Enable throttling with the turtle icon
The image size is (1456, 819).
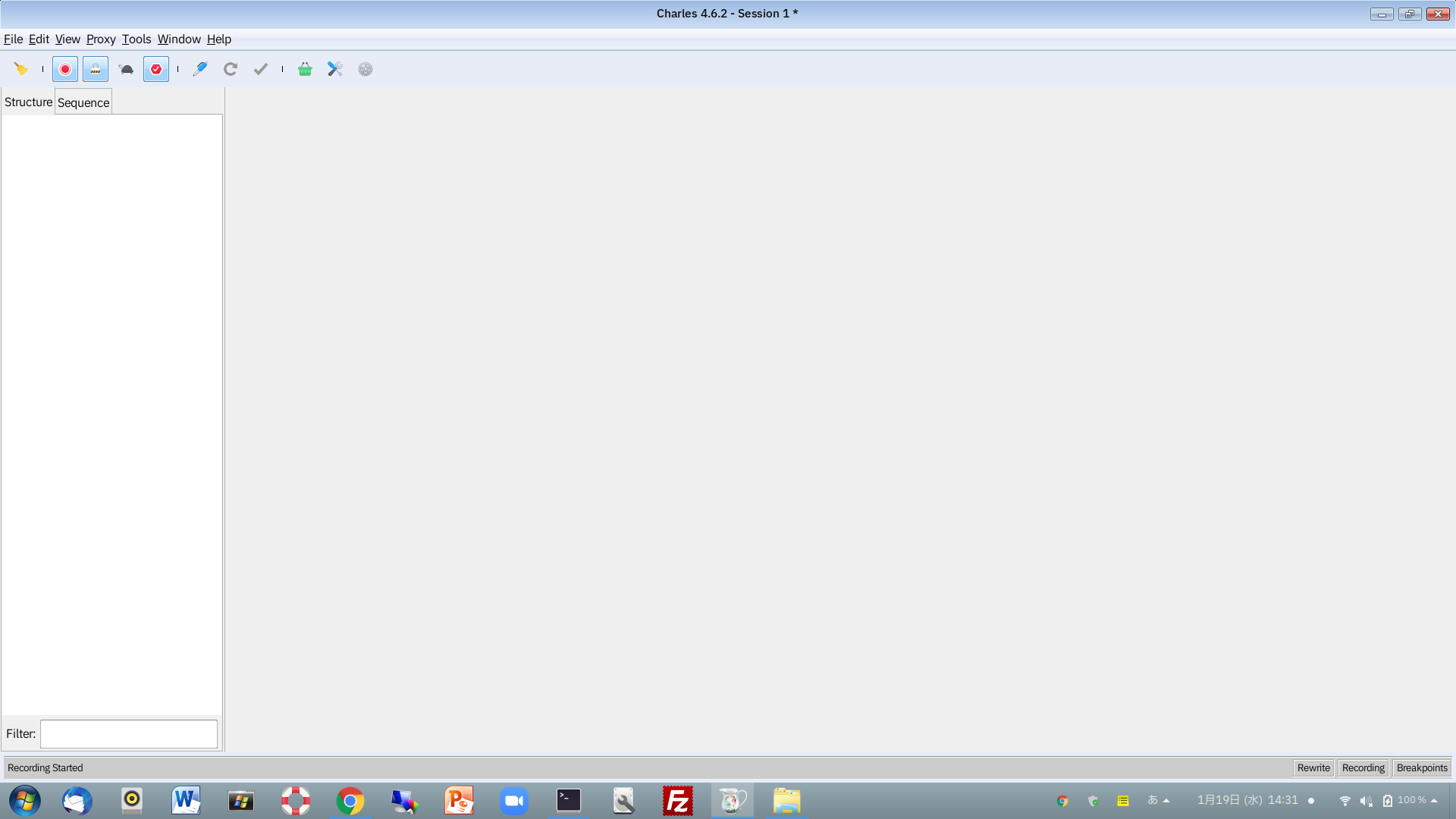[126, 69]
